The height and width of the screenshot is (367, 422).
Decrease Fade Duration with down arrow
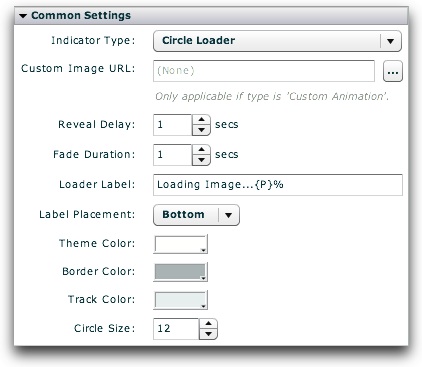(x=201, y=160)
